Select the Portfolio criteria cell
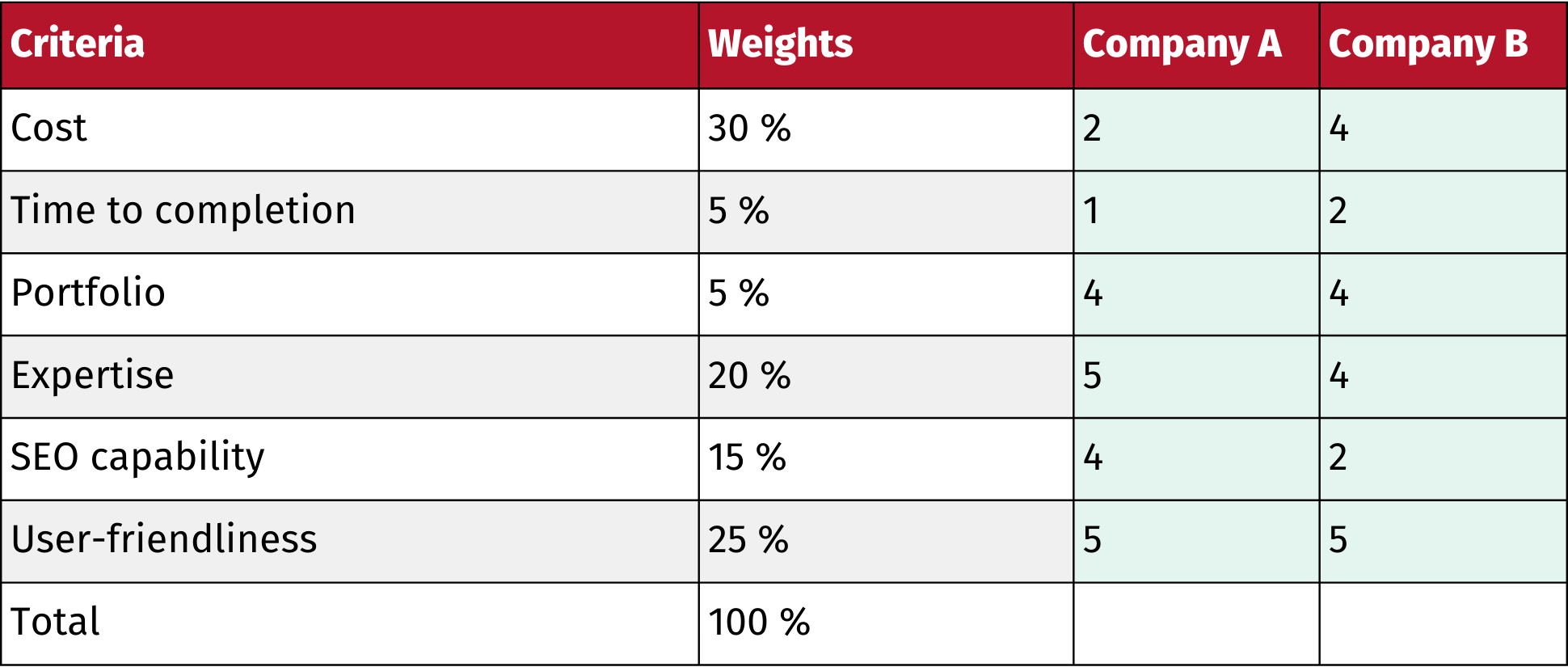The image size is (1568, 667). (x=350, y=294)
